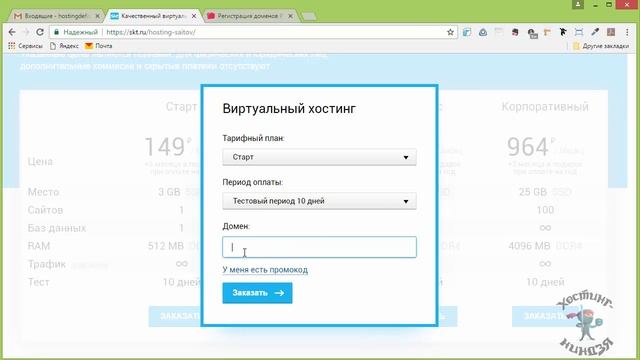The image size is (640, 360).
Task: Switch to the Регистрация доменов tab
Action: [x=250, y=16]
